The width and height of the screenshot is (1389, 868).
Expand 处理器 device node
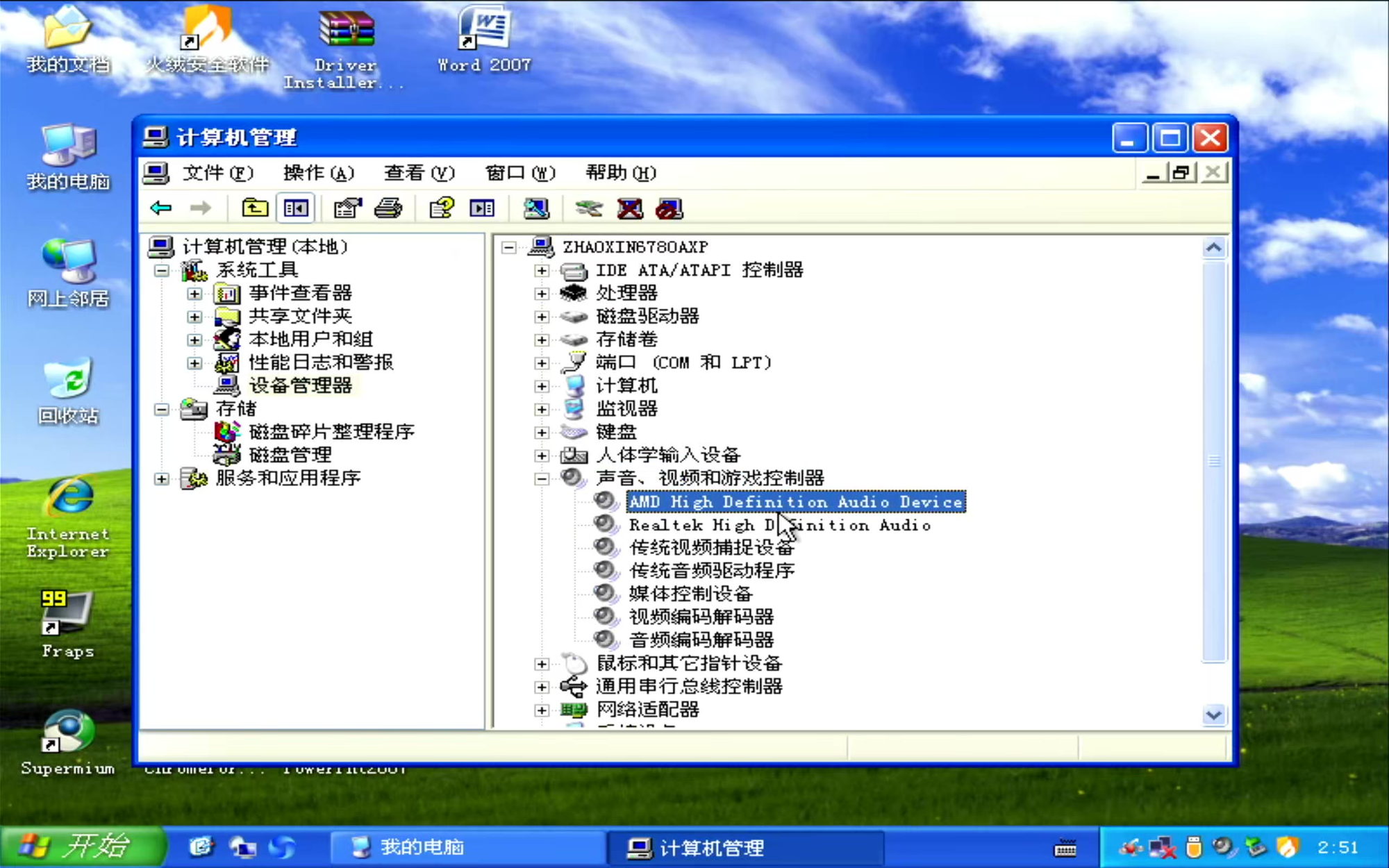542,293
